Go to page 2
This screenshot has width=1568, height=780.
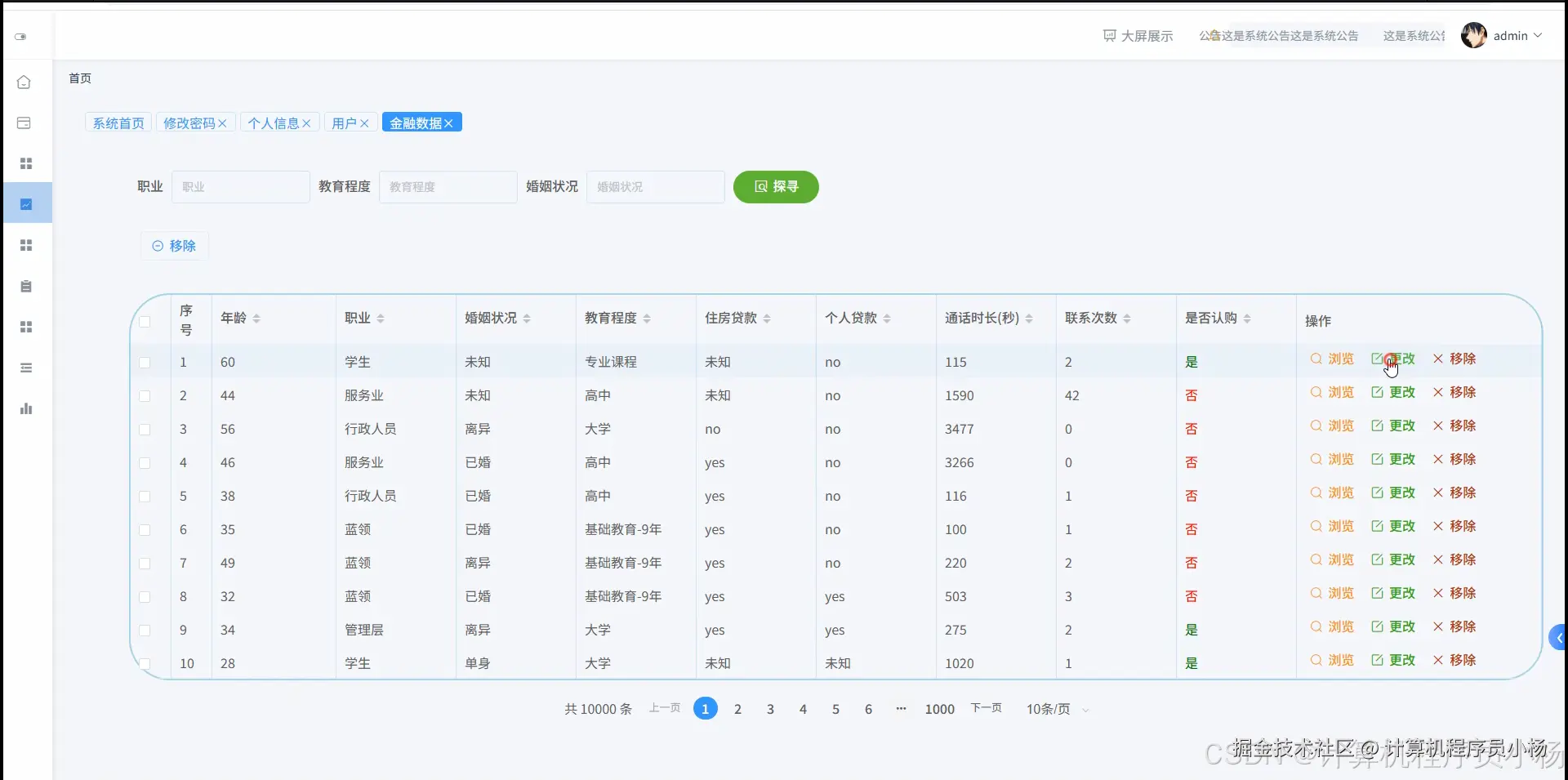click(x=737, y=709)
